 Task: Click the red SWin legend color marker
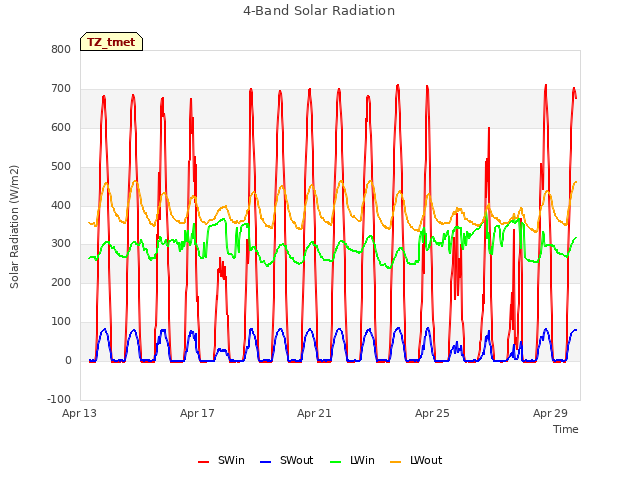click(203, 462)
